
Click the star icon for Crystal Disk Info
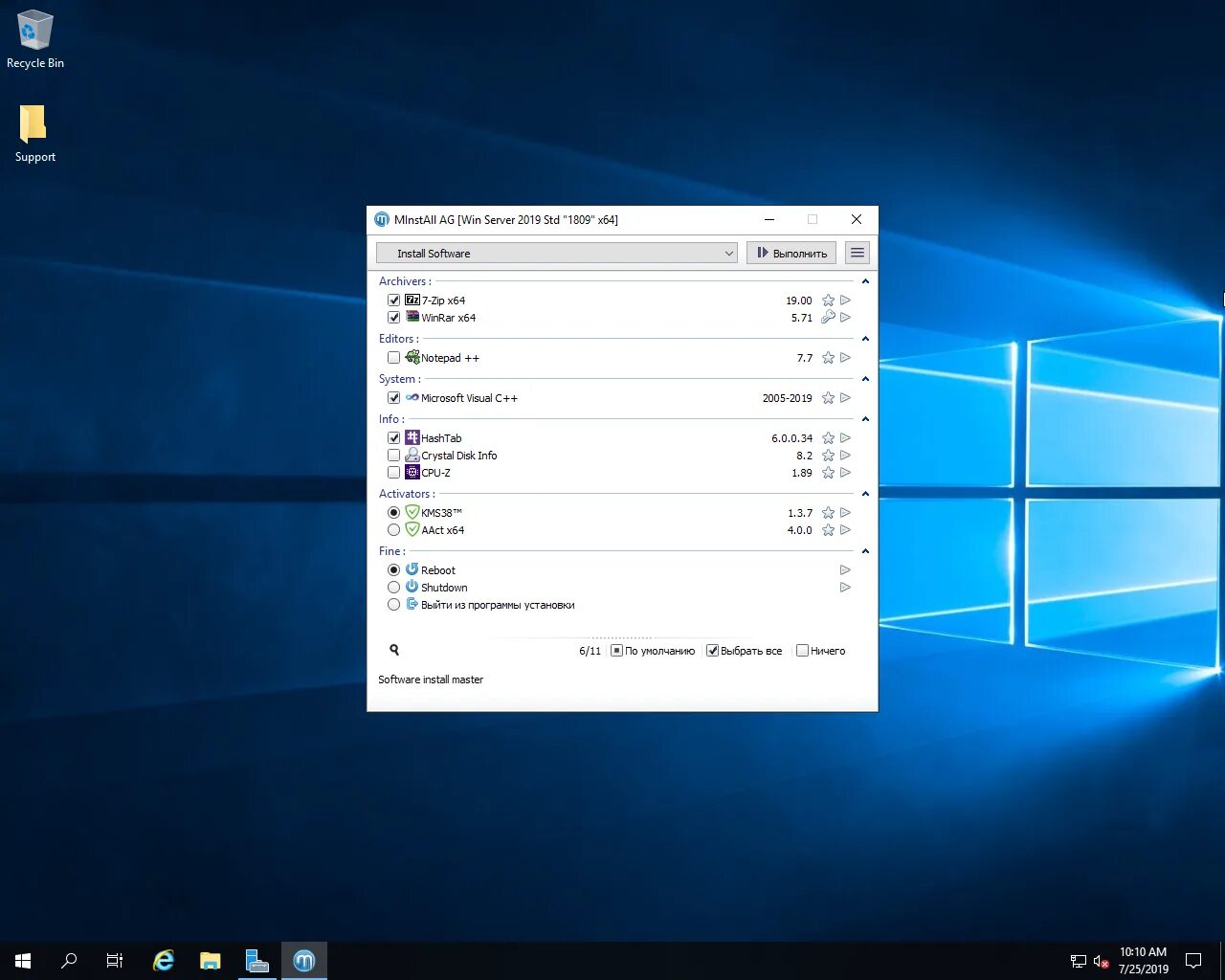pyautogui.click(x=828, y=456)
